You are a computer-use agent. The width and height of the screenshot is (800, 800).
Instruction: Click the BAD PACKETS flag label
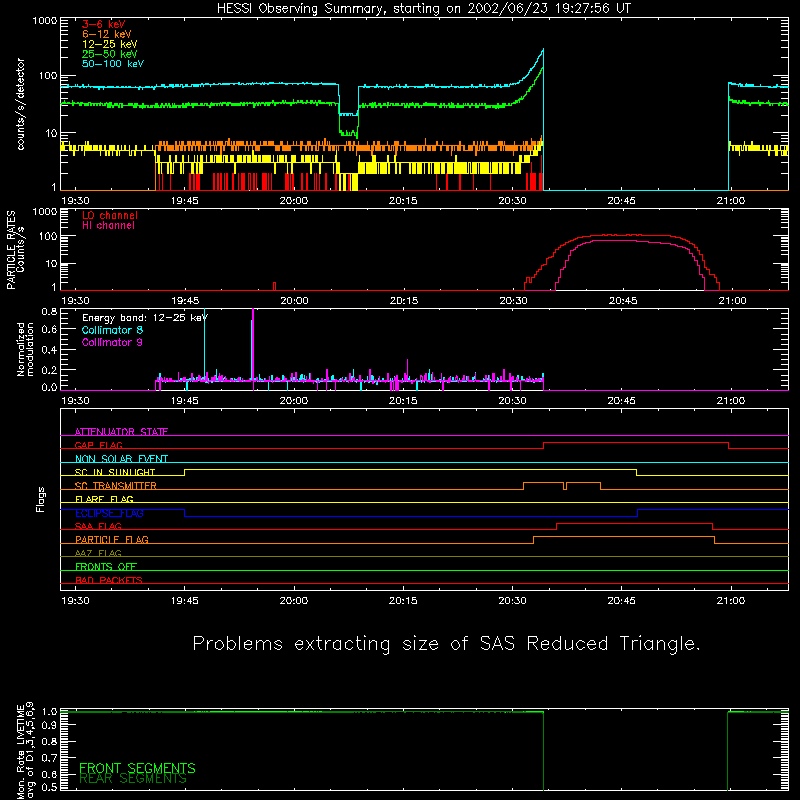tap(109, 580)
